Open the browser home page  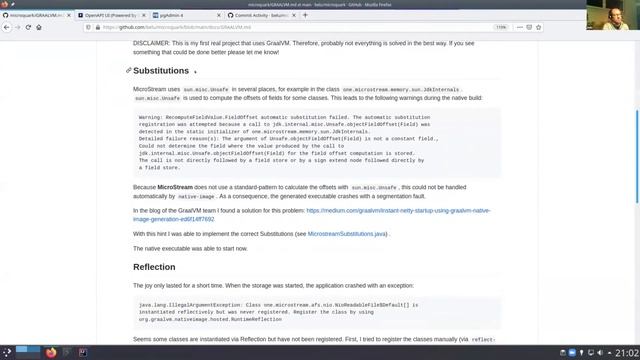(x=39, y=27)
